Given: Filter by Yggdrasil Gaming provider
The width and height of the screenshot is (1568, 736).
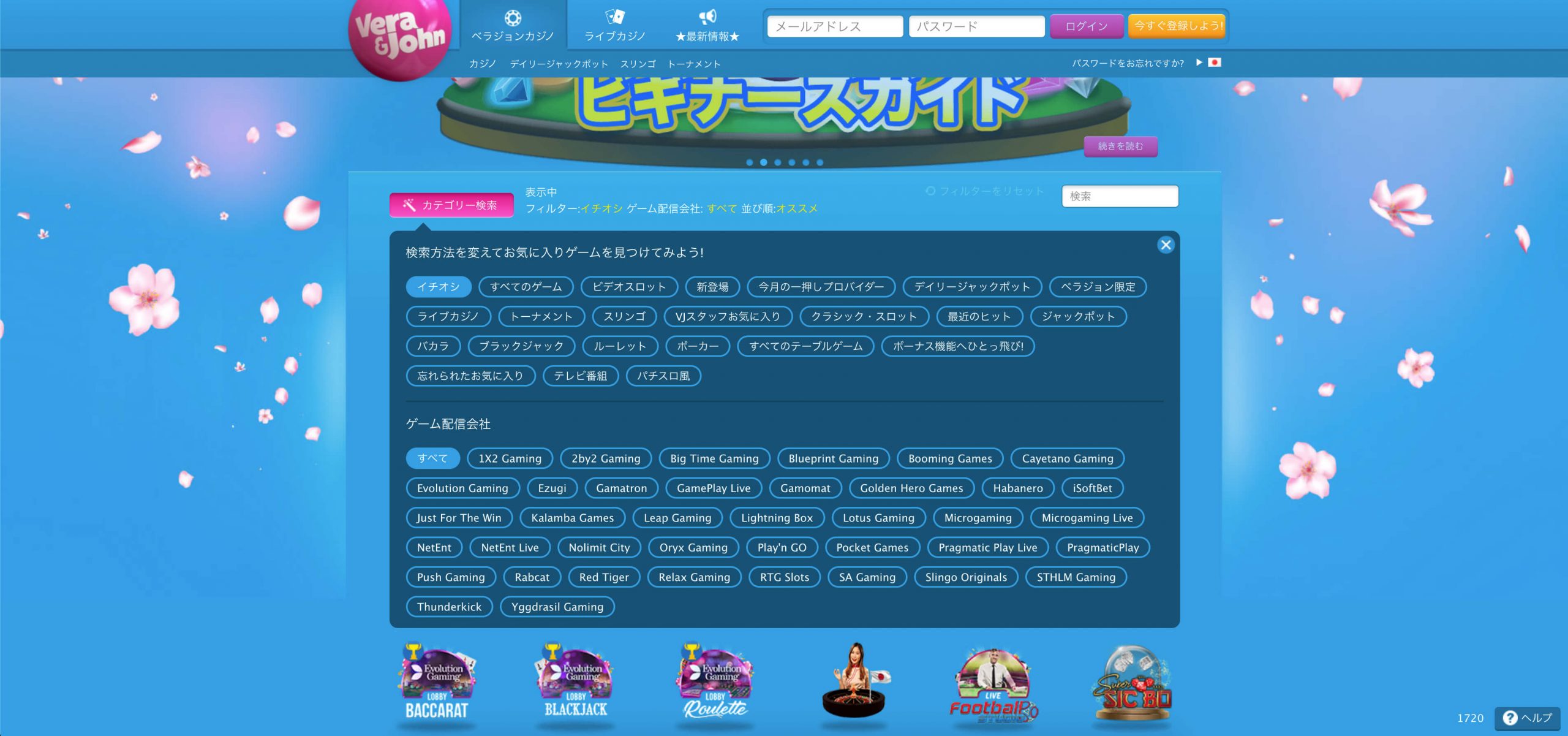Looking at the screenshot, I should tap(557, 607).
